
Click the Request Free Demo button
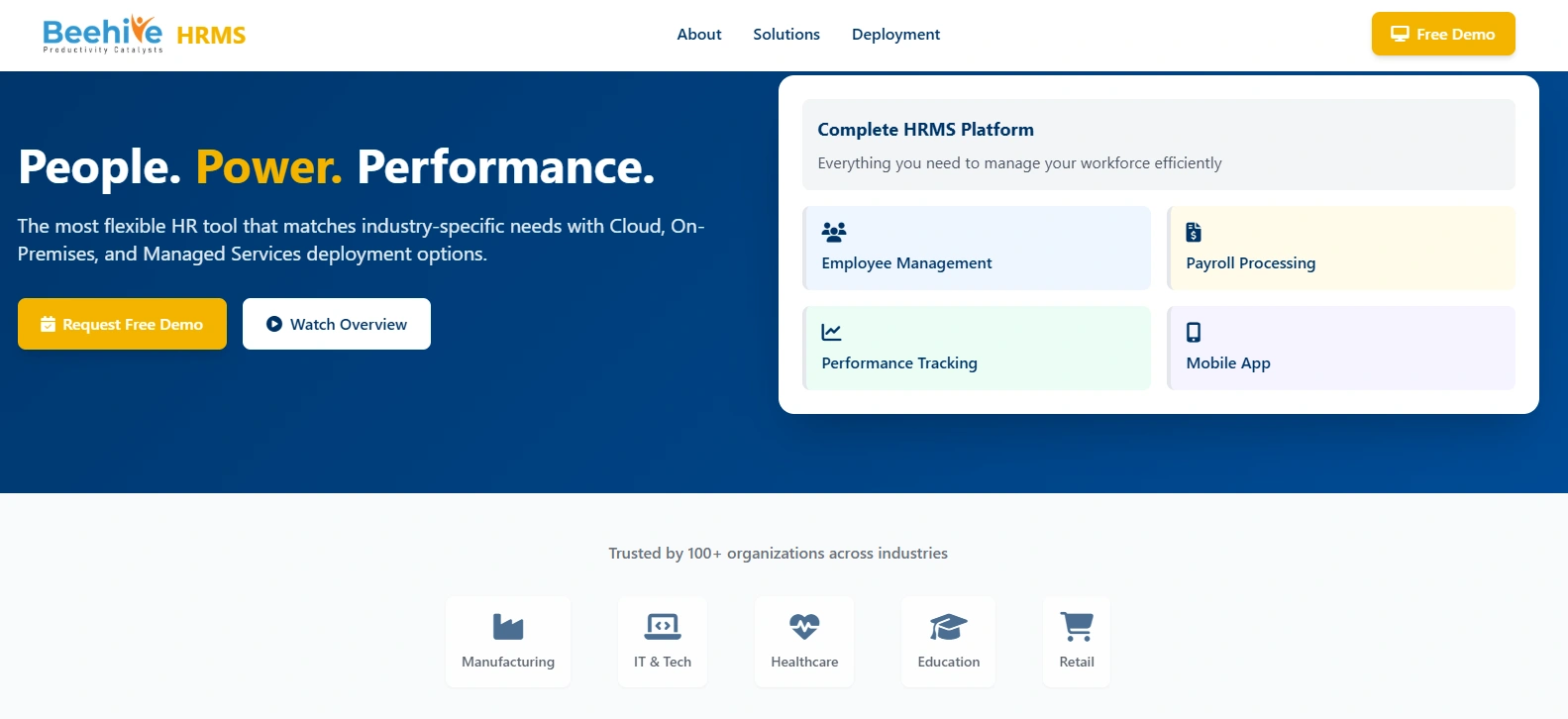click(122, 324)
